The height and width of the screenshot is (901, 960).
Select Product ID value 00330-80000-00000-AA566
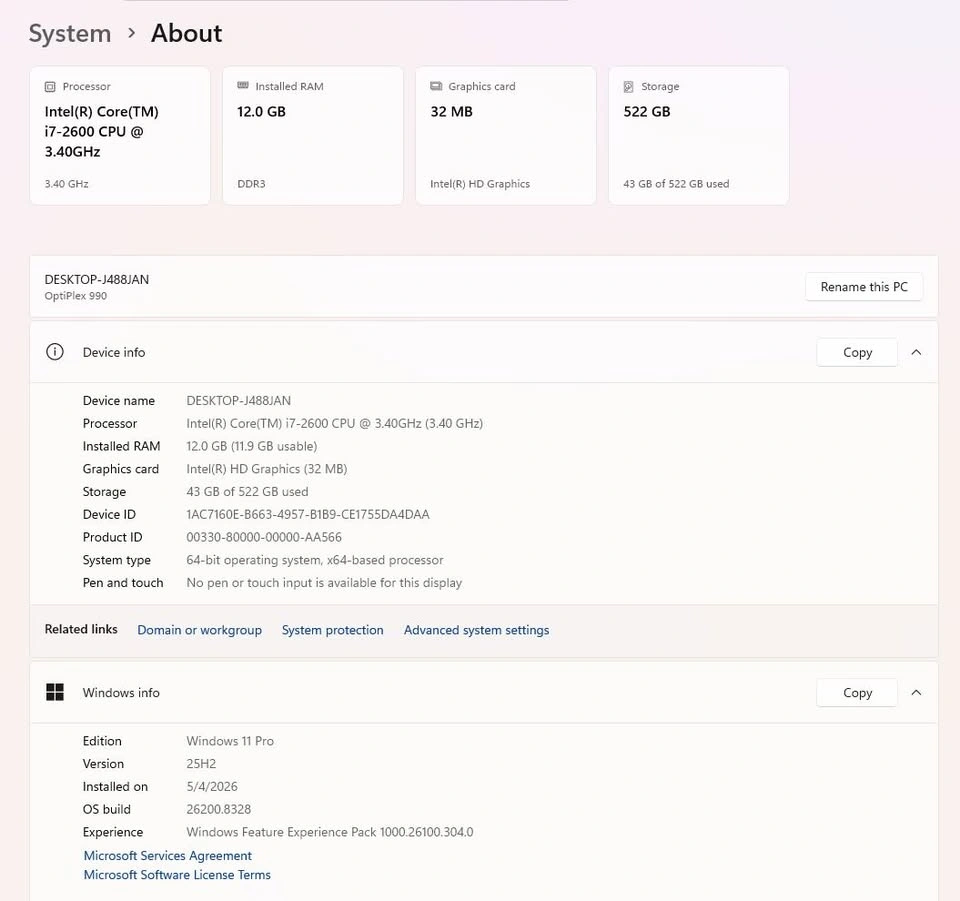coord(264,537)
